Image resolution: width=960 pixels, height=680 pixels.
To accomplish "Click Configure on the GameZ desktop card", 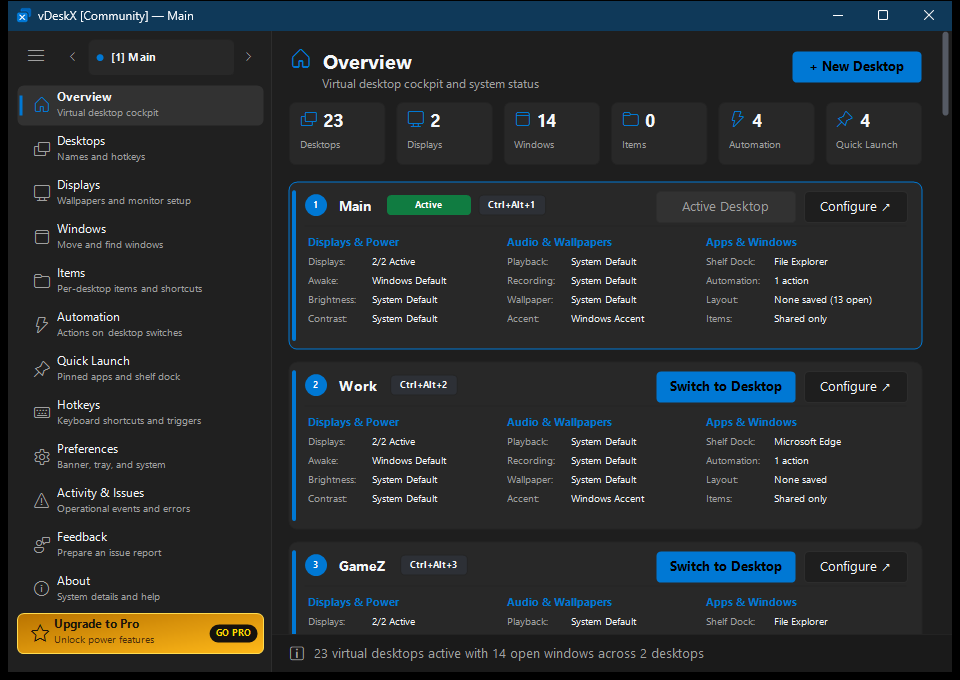I will click(855, 567).
